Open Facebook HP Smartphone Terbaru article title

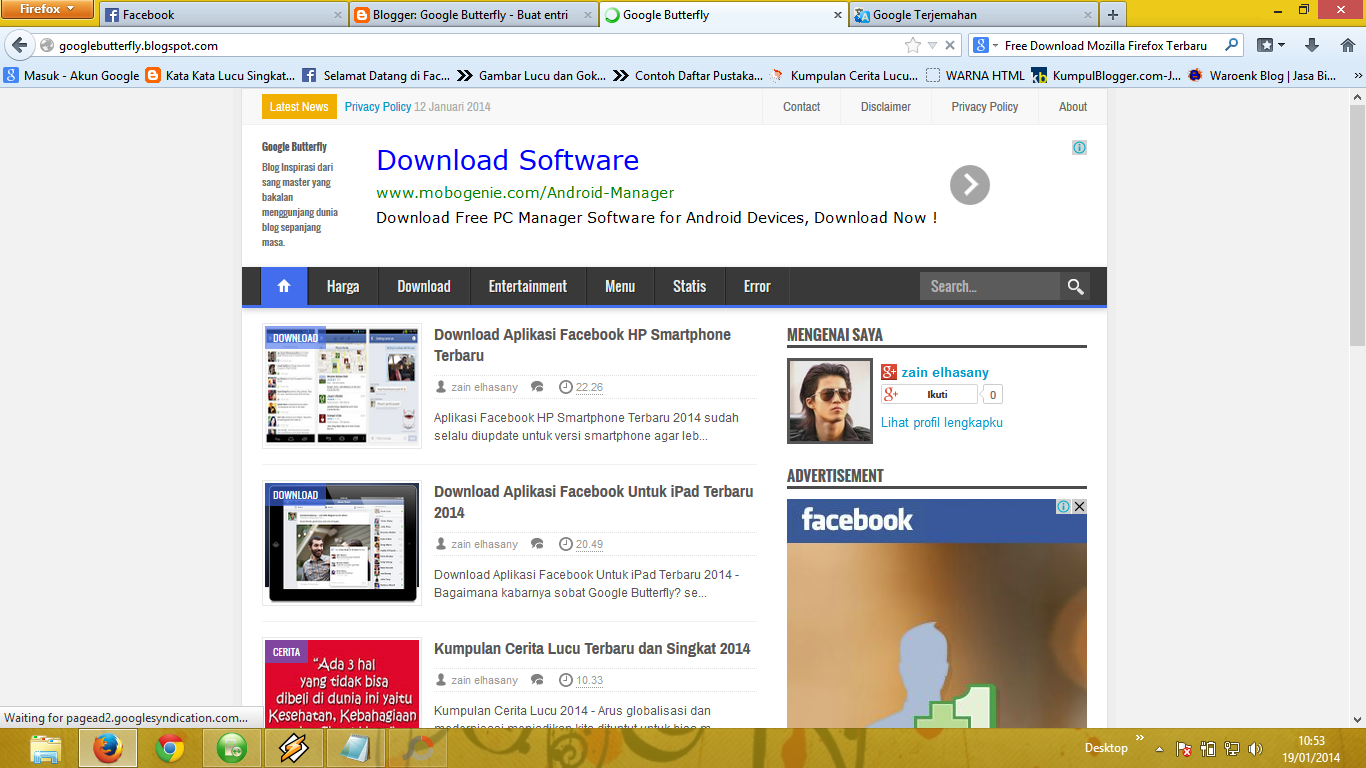click(x=582, y=345)
